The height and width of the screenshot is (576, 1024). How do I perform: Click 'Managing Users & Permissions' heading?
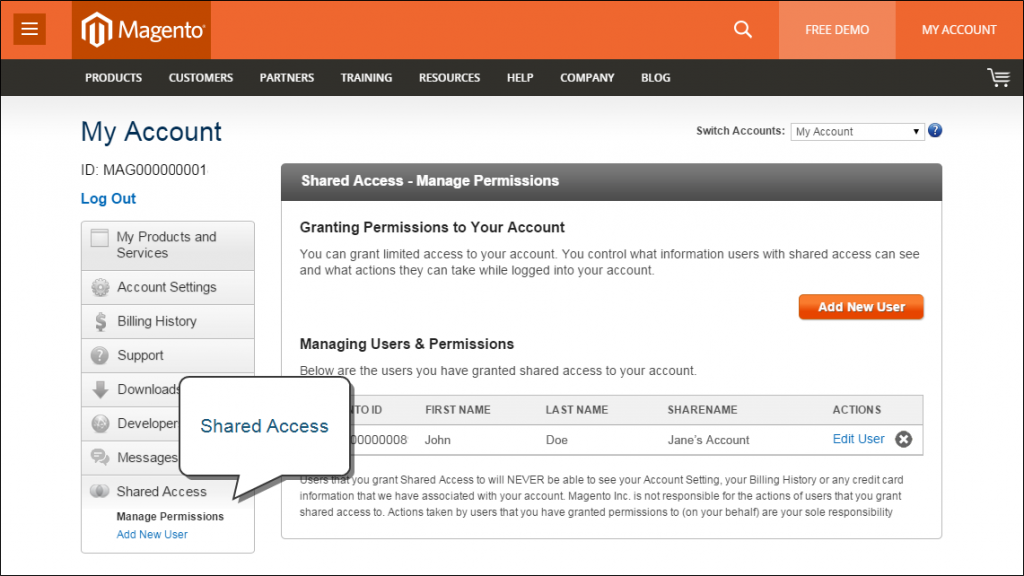[407, 344]
